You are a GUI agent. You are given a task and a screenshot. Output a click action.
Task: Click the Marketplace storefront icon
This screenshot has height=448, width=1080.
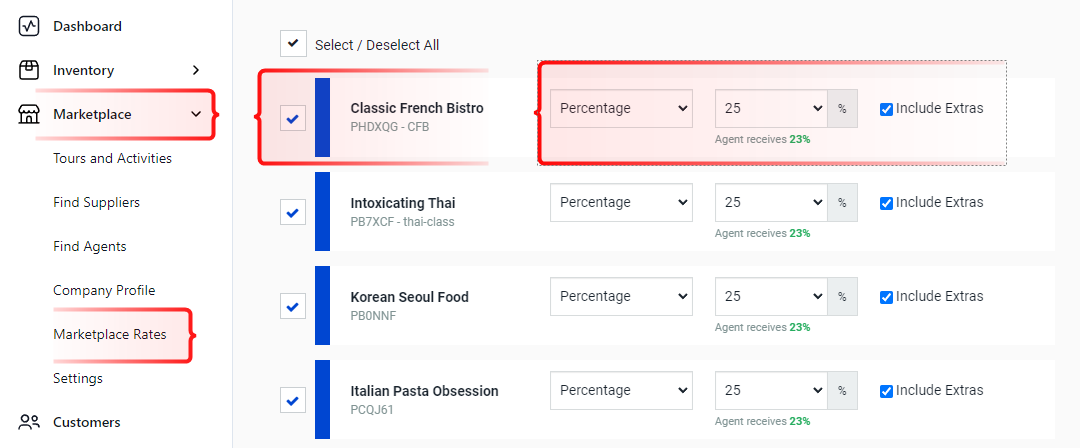click(x=29, y=114)
